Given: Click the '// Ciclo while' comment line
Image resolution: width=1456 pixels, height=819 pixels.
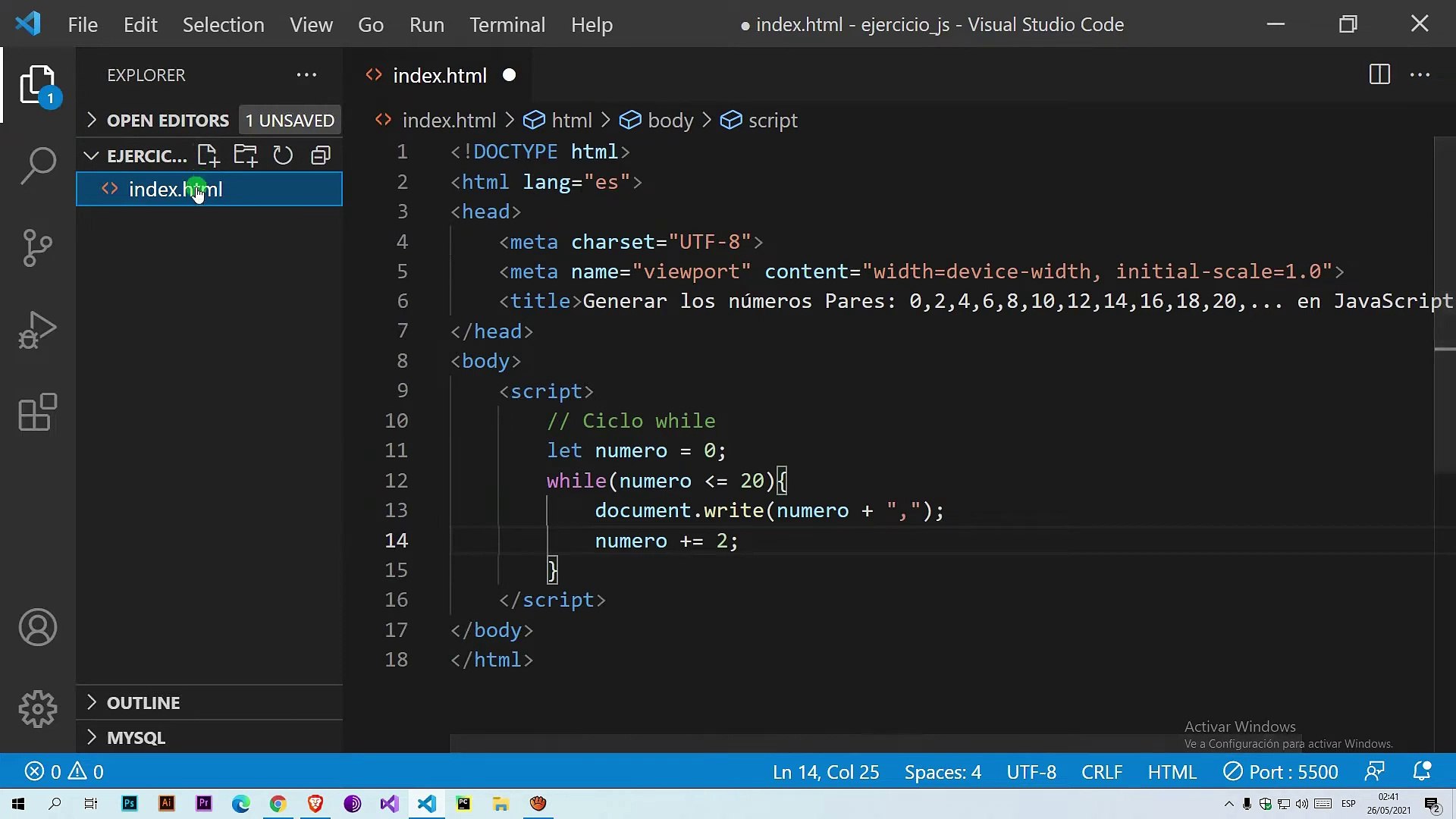Looking at the screenshot, I should point(631,421).
